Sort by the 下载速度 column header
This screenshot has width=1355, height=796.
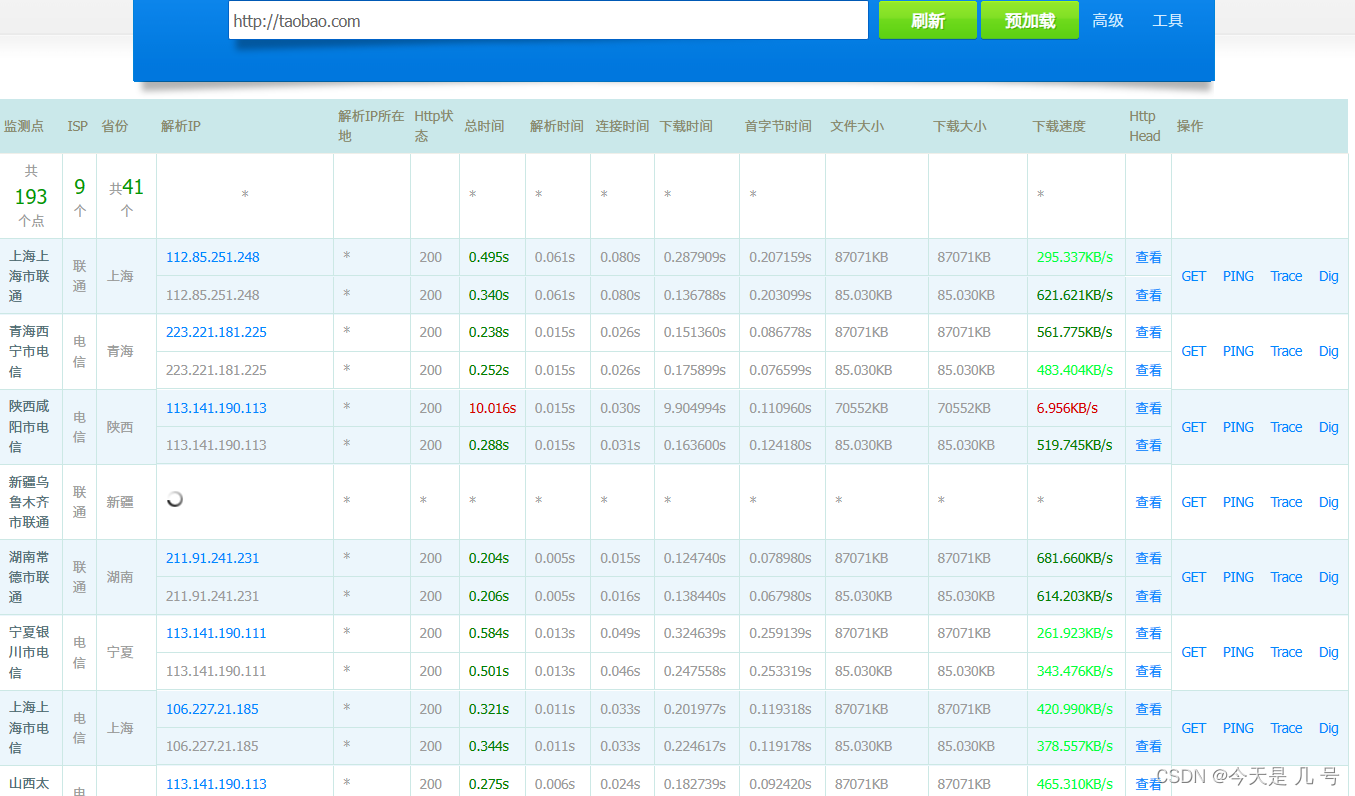(1059, 126)
